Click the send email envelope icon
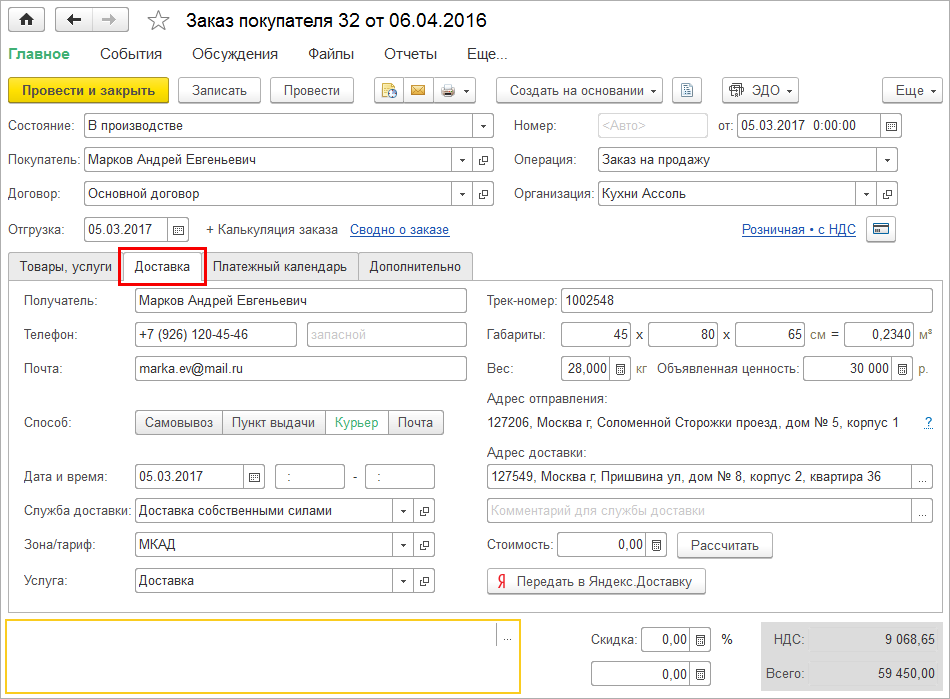 417,90
